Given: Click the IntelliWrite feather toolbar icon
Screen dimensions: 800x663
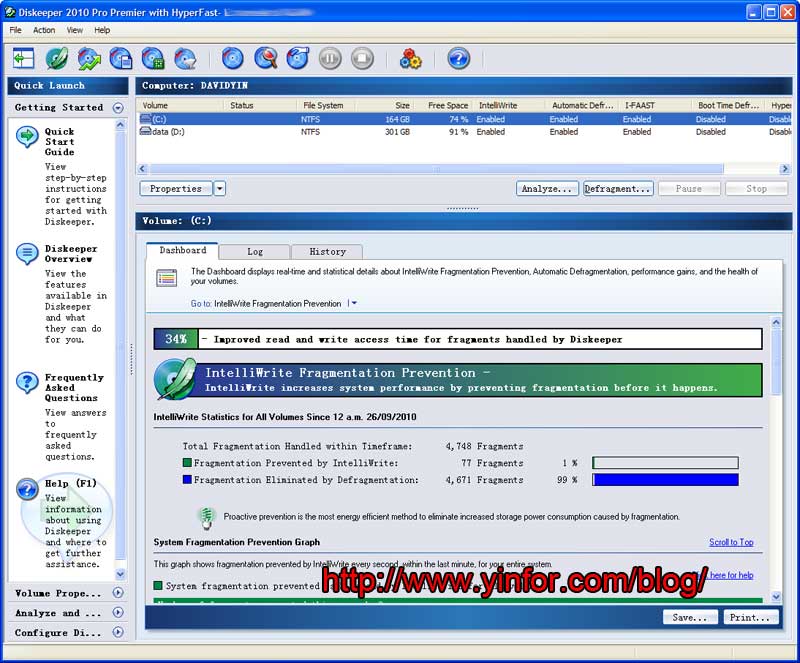Looking at the screenshot, I should pos(57,59).
